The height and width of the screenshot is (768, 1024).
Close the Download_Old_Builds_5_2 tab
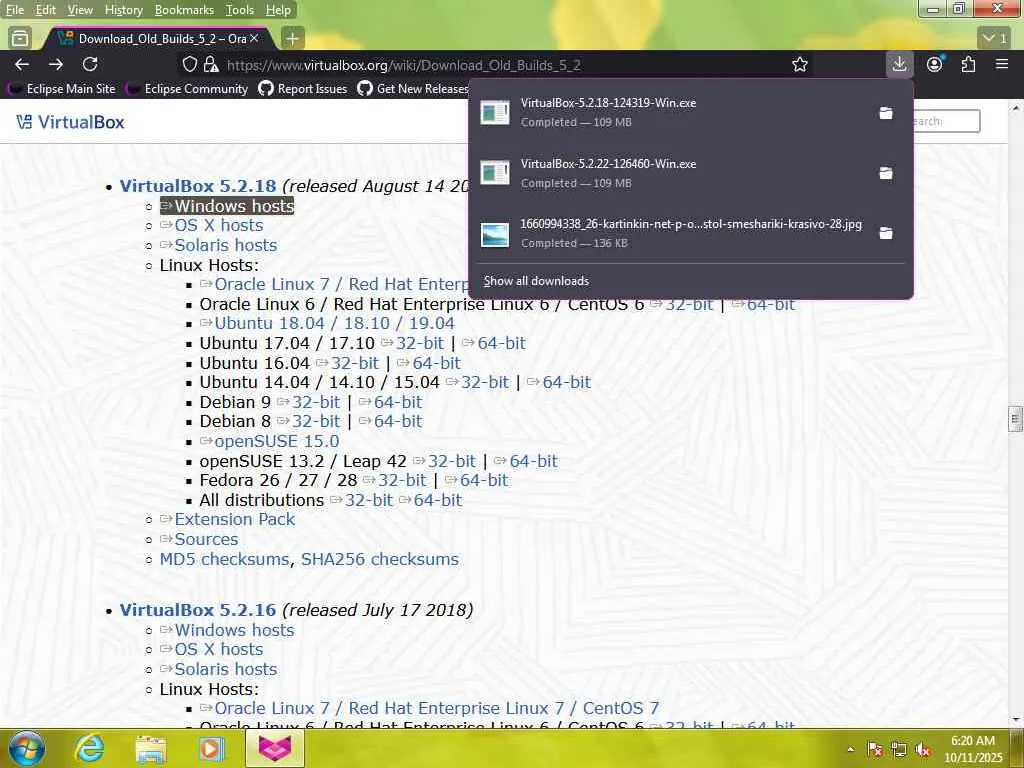pos(254,38)
